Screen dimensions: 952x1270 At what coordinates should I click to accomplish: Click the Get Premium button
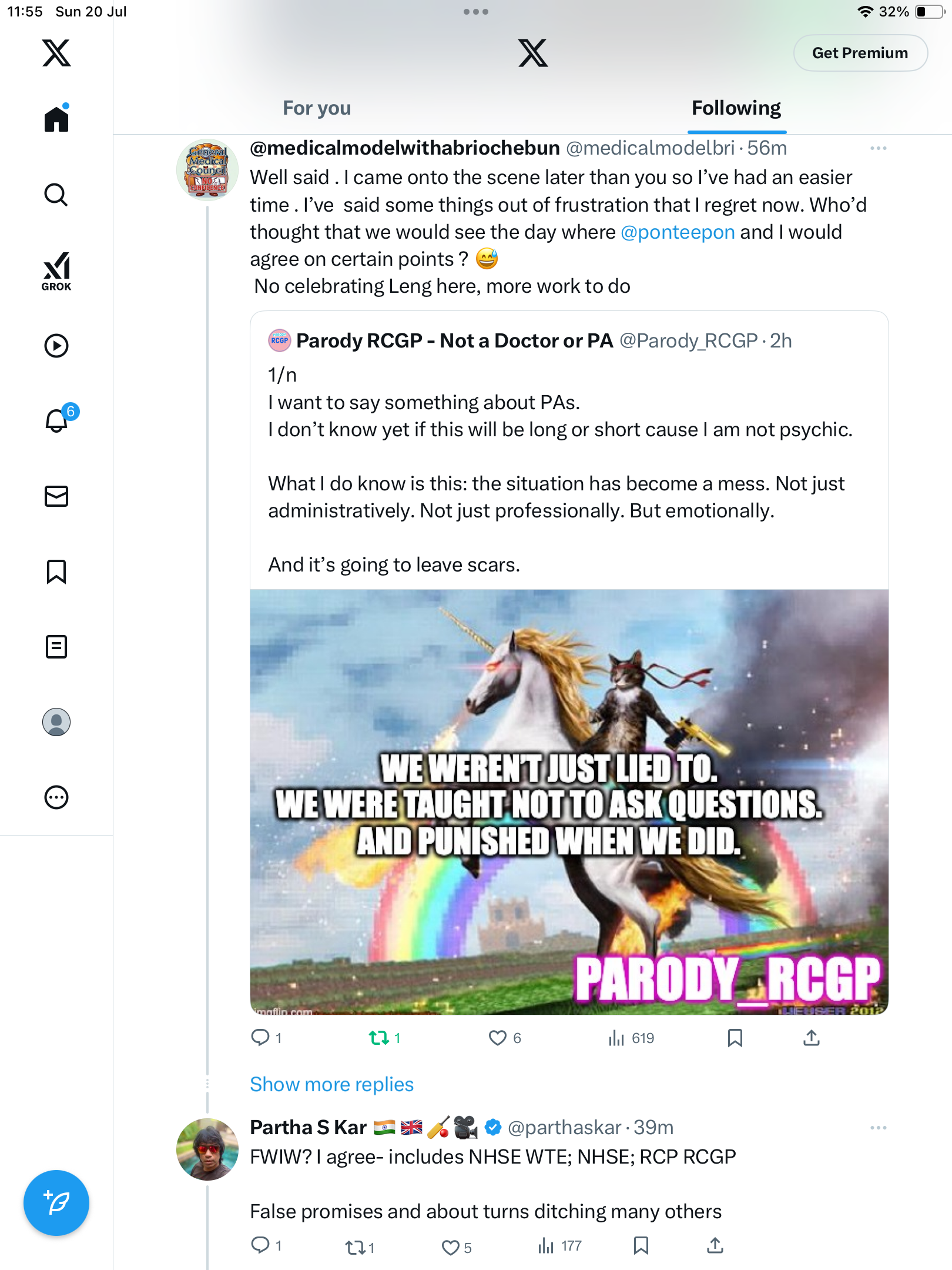click(860, 53)
